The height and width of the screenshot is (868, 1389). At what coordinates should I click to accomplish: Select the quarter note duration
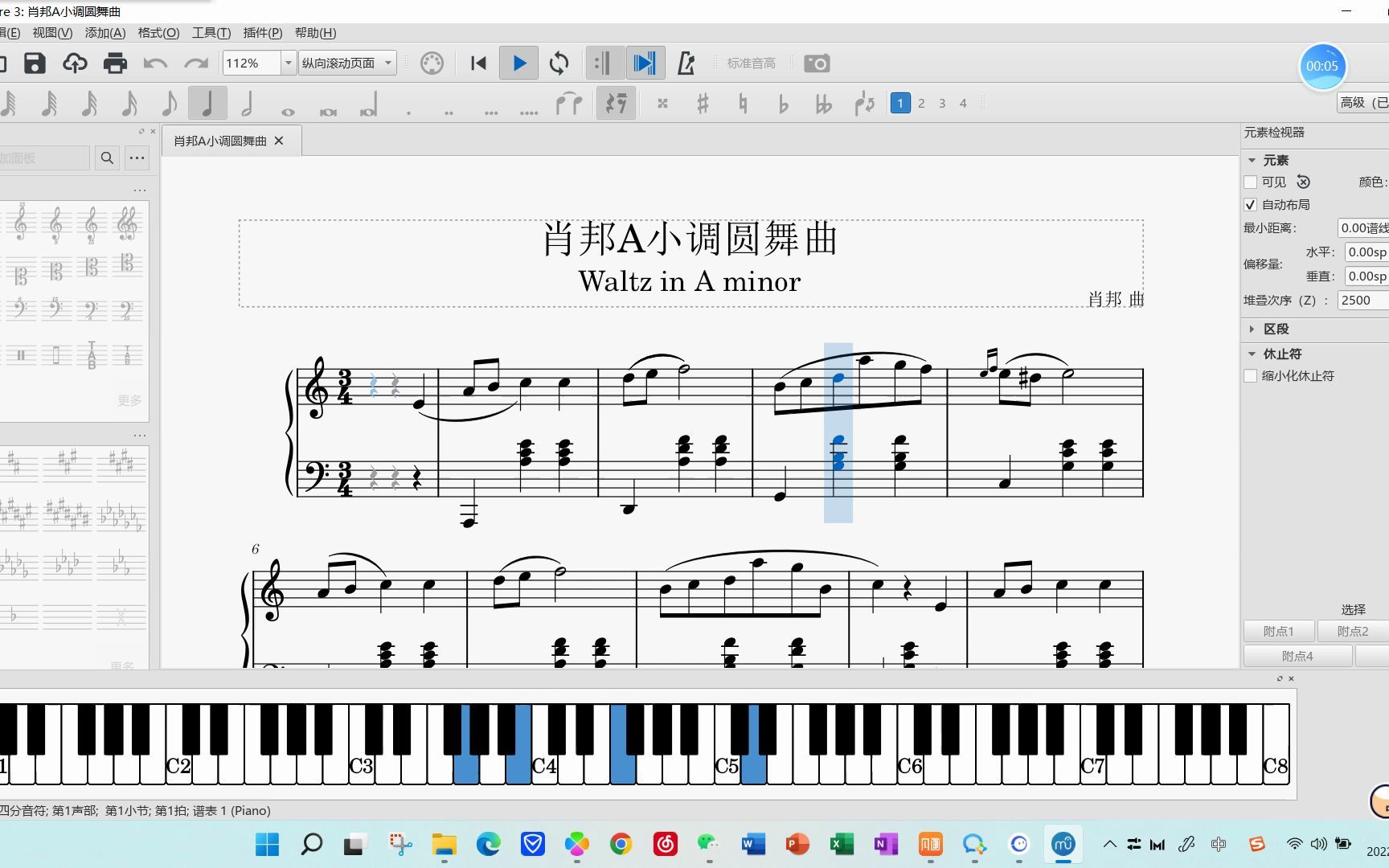[207, 104]
